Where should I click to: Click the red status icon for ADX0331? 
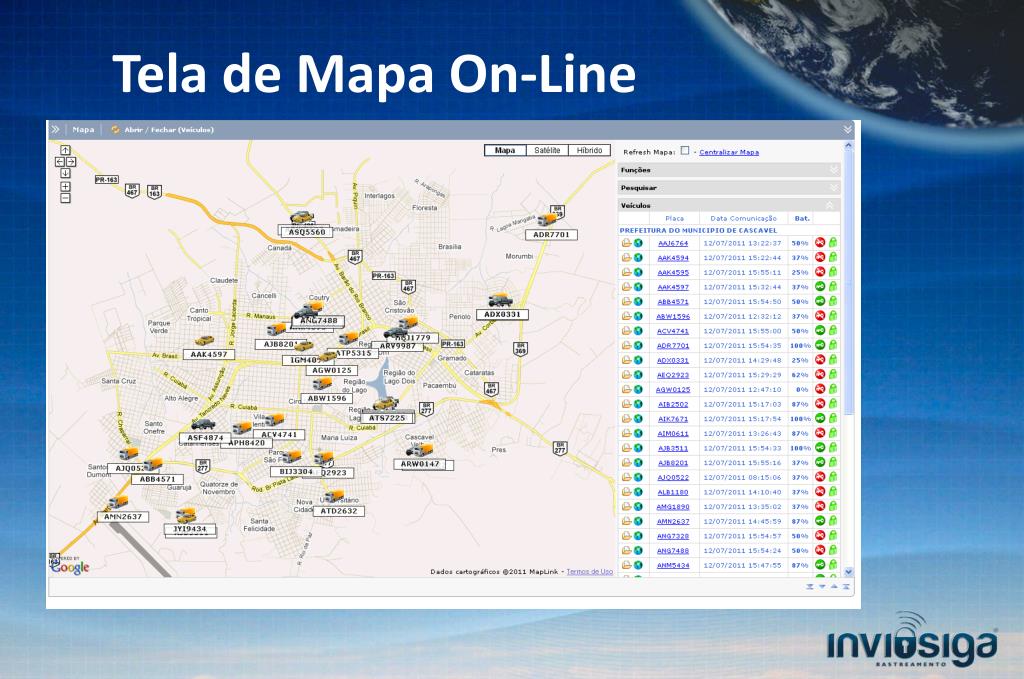click(820, 360)
